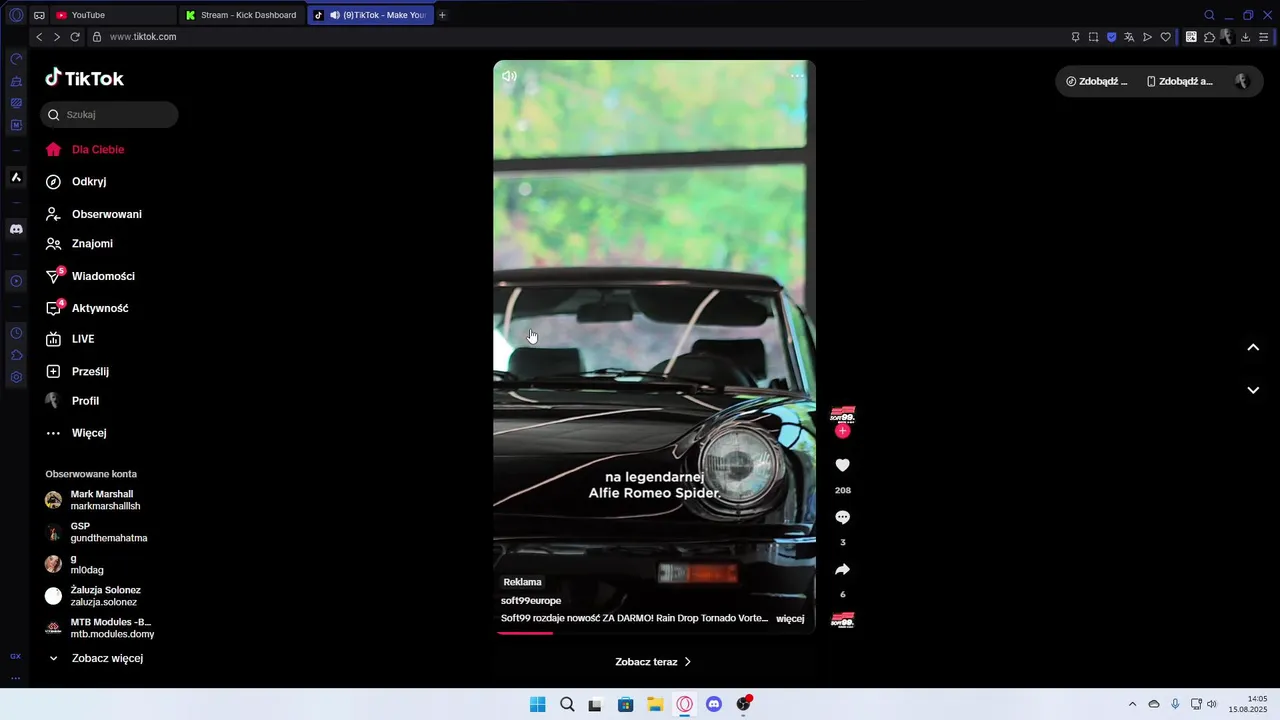Expand the Więcej menu
1280x720 pixels.
pos(76,433)
